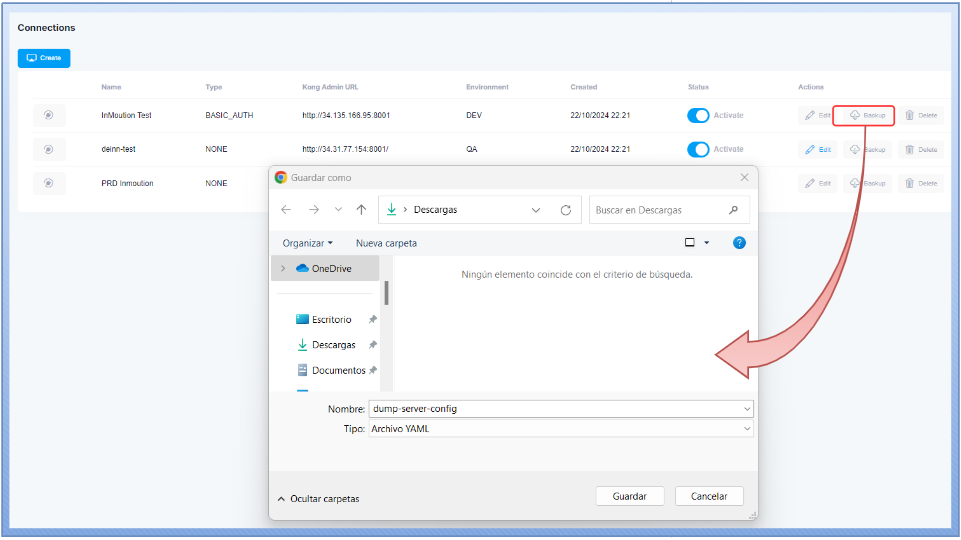Expand the OneDrive tree node
Viewport: 961px width, 540px height.
283,269
